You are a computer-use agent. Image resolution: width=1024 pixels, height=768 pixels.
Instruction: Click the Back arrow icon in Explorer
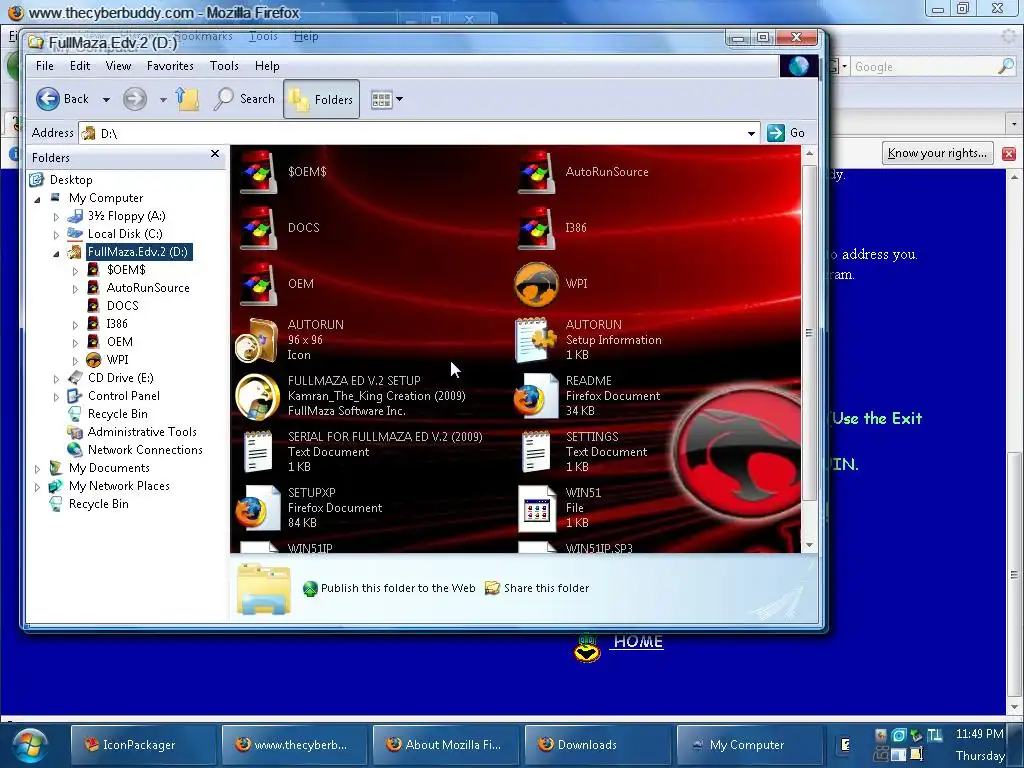[x=48, y=99]
